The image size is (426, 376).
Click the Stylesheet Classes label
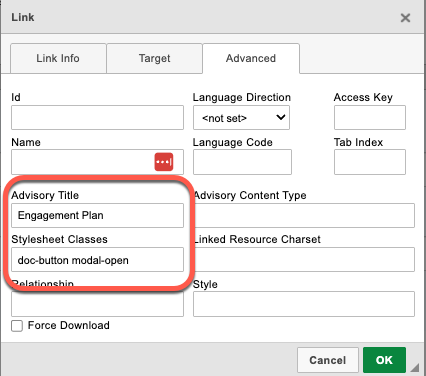[59, 239]
